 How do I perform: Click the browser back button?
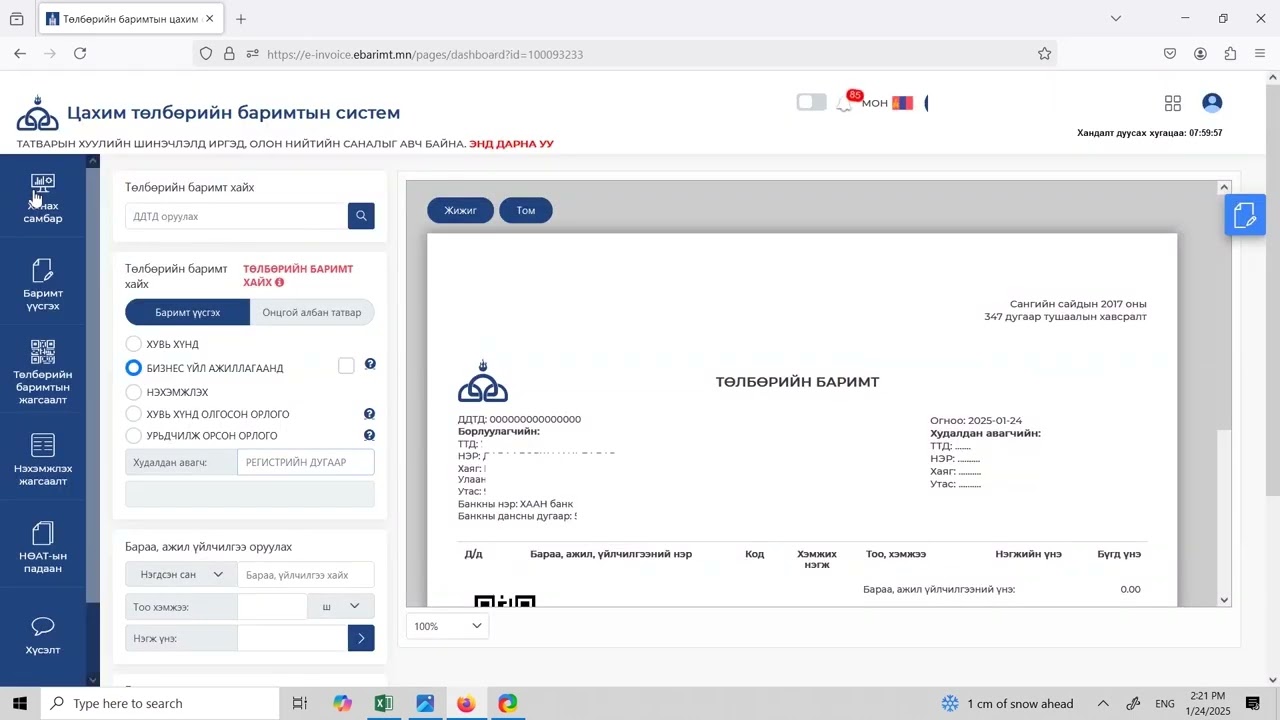(x=20, y=54)
